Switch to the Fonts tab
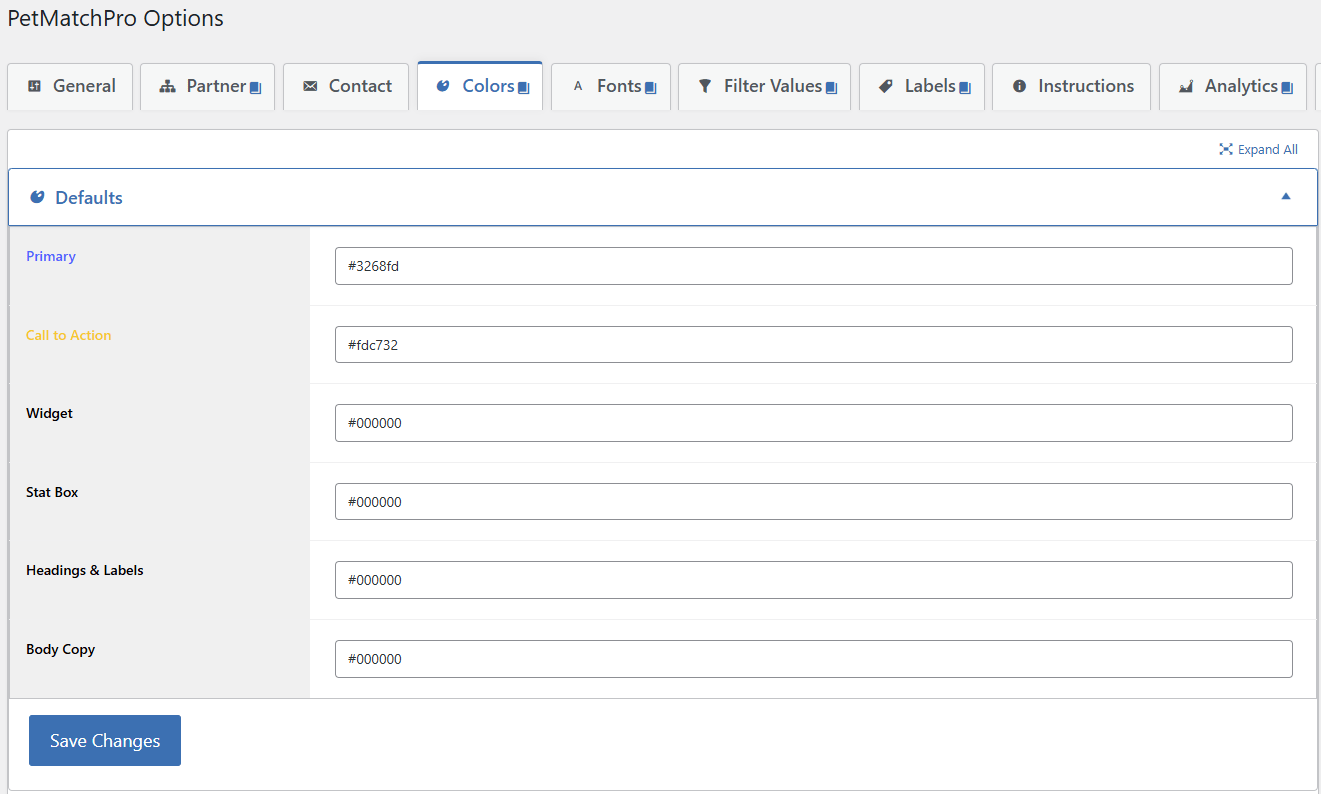Screen dimensions: 1321x794 click(x=611, y=87)
